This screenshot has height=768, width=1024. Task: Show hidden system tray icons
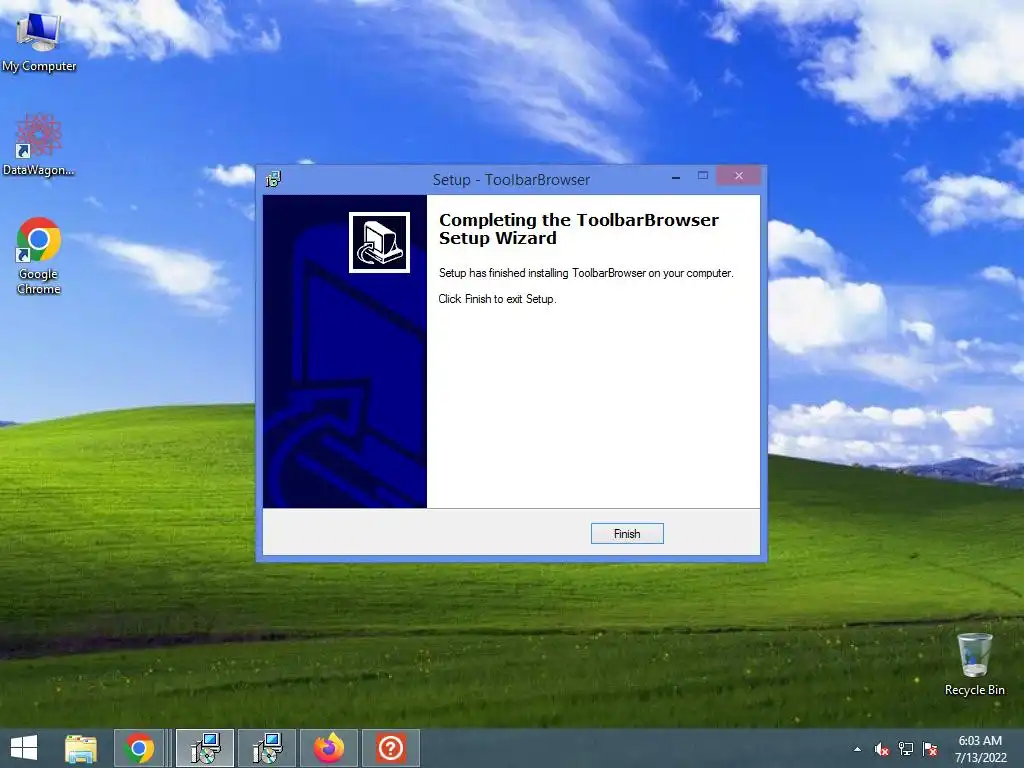857,749
